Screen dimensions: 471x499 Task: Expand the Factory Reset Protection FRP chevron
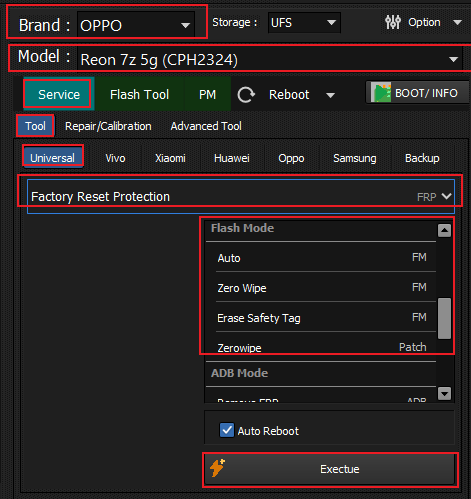pos(447,196)
